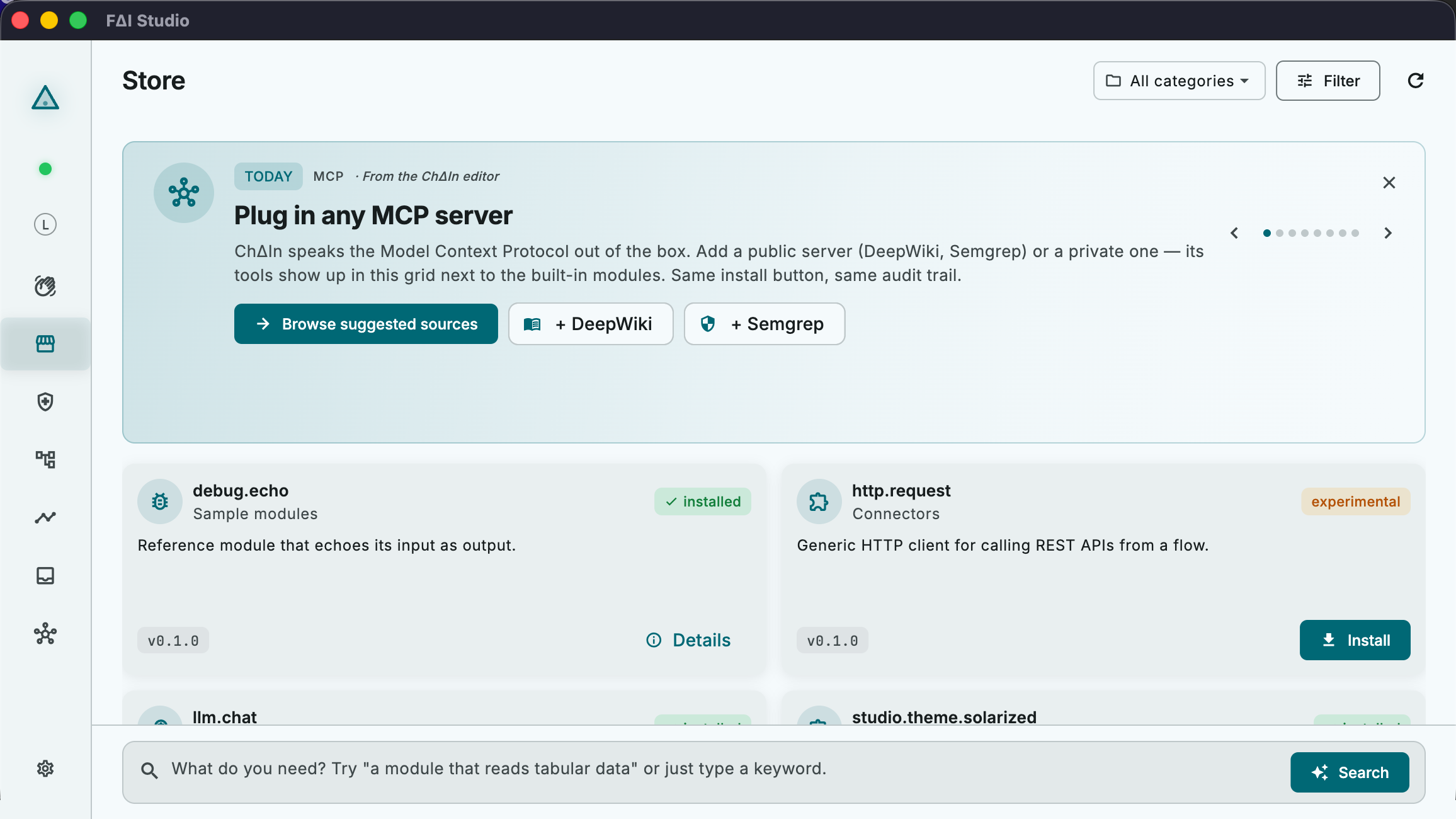The image size is (1456, 819).
Task: Install the http.request module
Action: coord(1355,640)
